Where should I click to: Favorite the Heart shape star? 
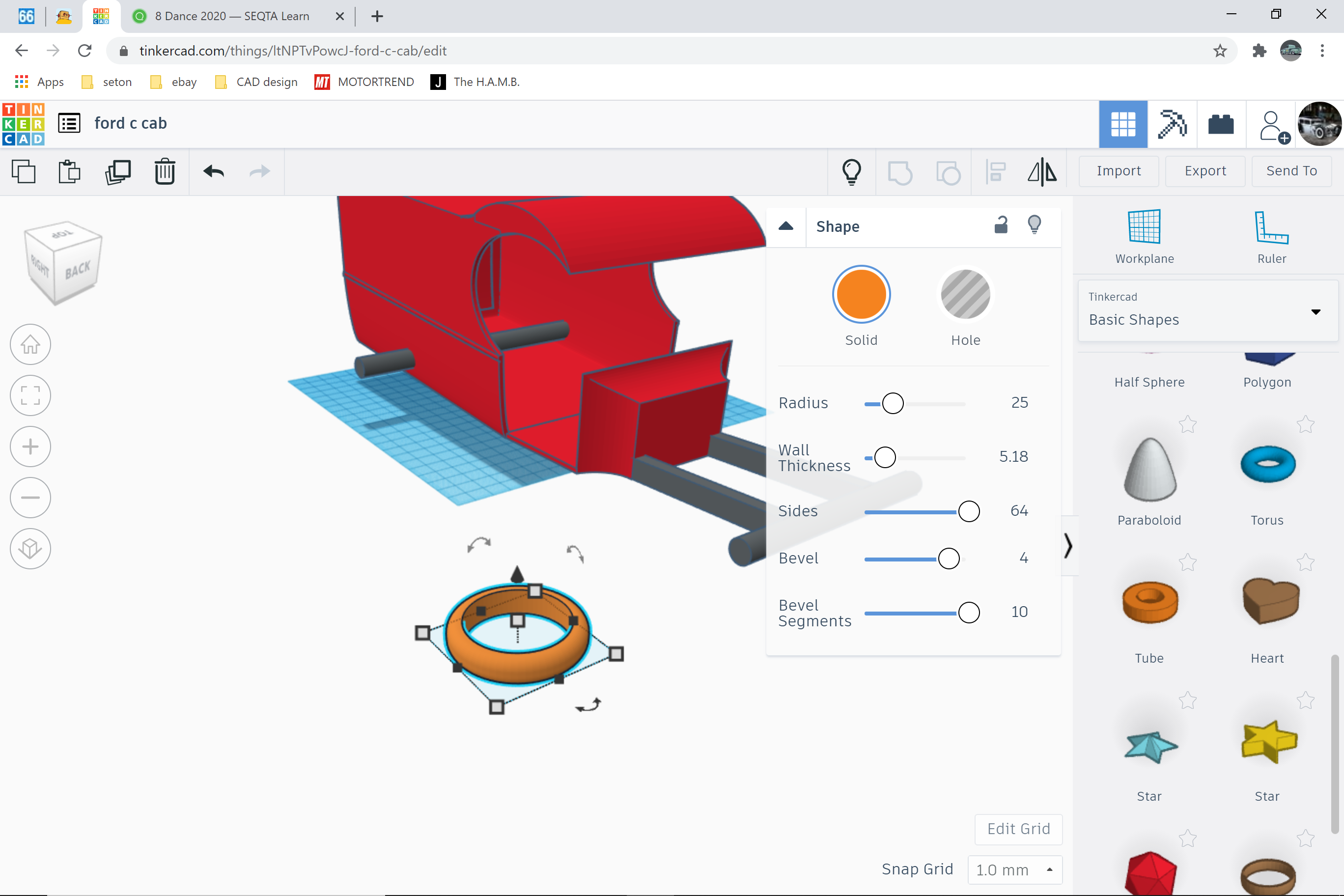[x=1306, y=563]
